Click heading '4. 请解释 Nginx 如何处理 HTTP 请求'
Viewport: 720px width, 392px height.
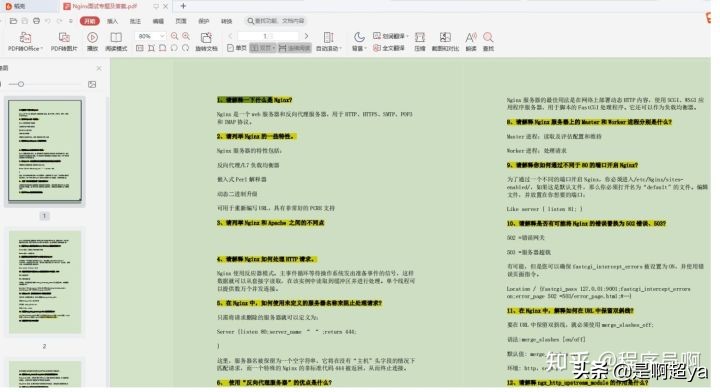click(x=267, y=259)
